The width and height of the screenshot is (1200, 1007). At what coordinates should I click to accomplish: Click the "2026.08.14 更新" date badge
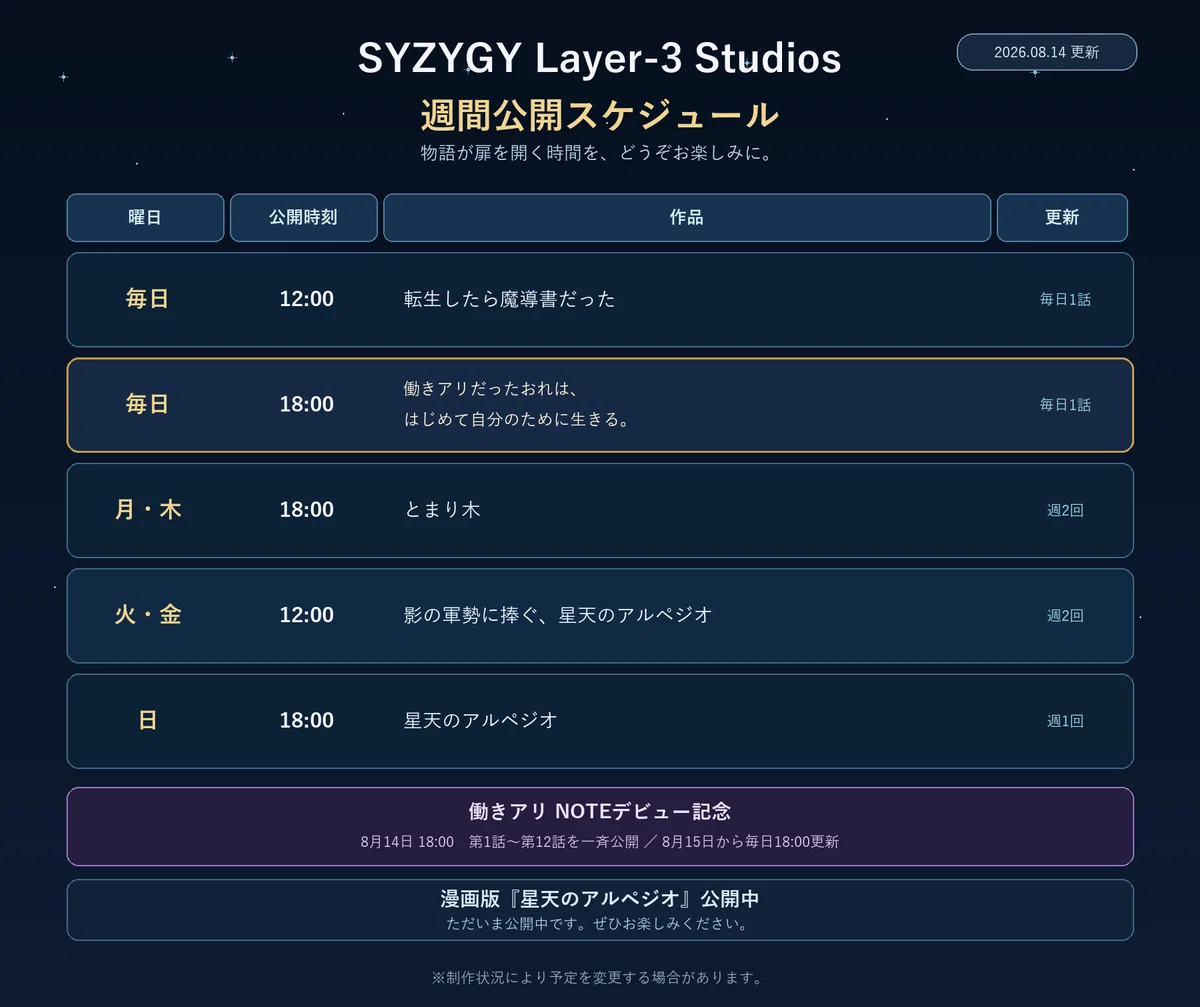click(1047, 52)
